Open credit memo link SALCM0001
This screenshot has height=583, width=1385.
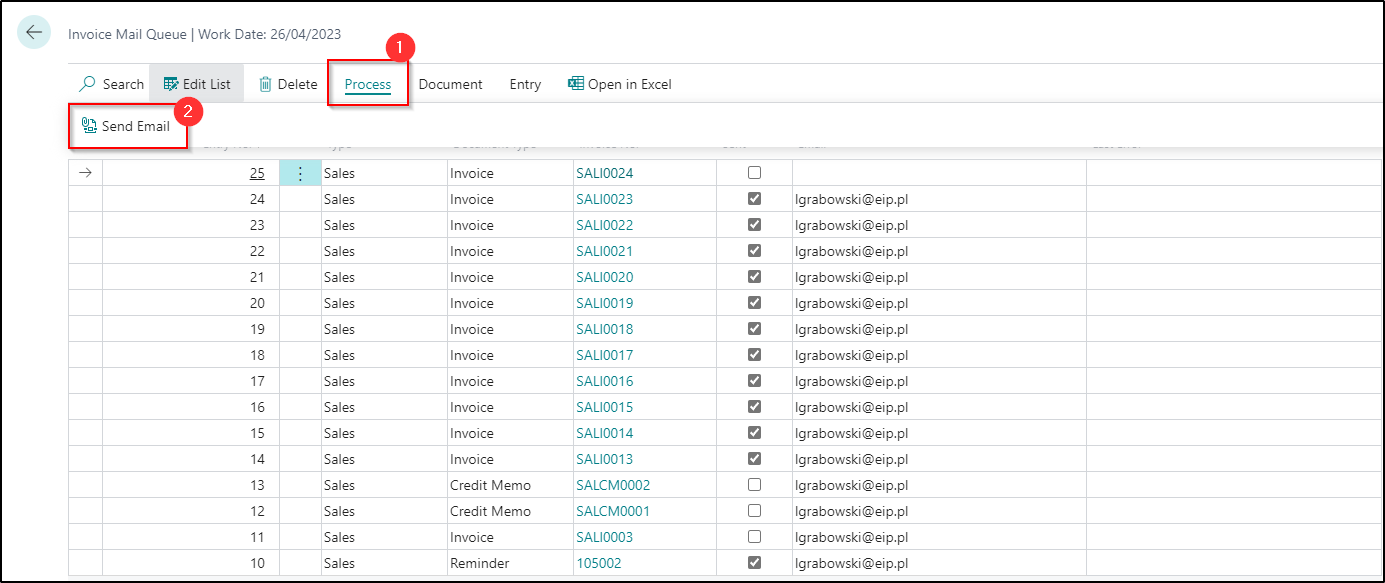coord(613,511)
